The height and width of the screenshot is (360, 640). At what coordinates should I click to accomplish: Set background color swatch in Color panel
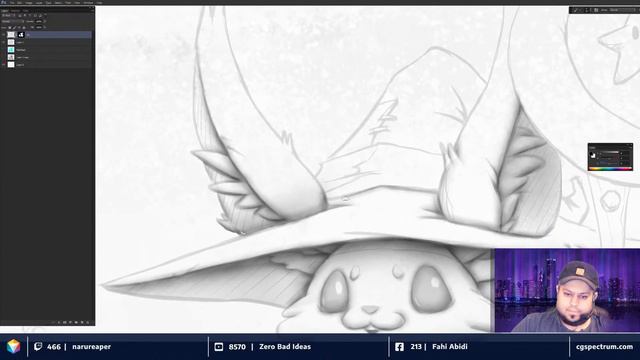click(594, 157)
